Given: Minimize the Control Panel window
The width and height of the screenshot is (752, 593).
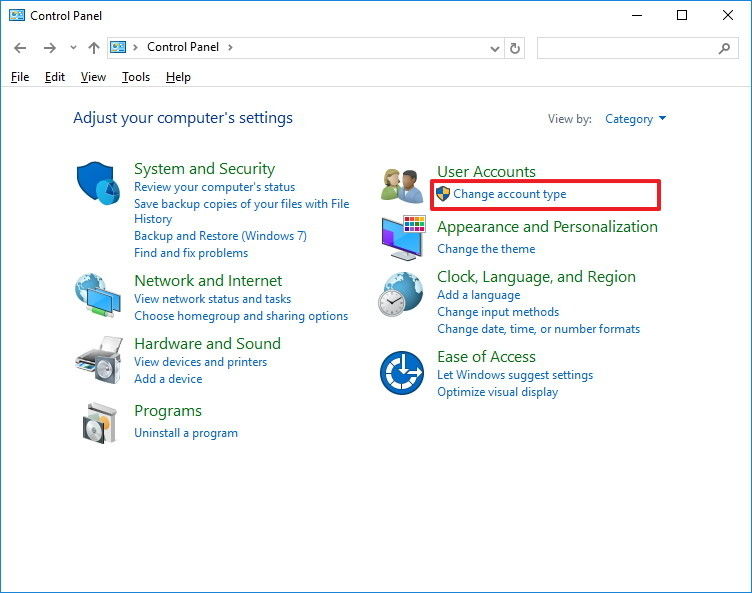Looking at the screenshot, I should [637, 16].
